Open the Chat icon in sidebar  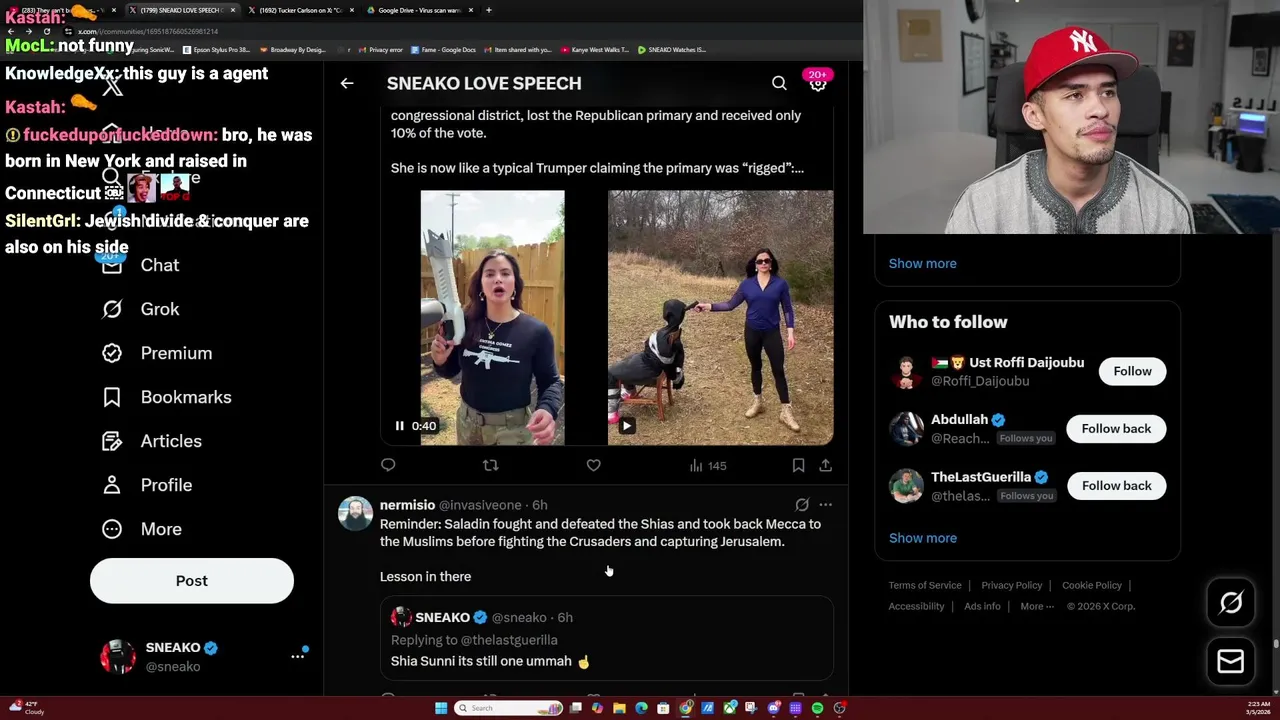point(112,265)
